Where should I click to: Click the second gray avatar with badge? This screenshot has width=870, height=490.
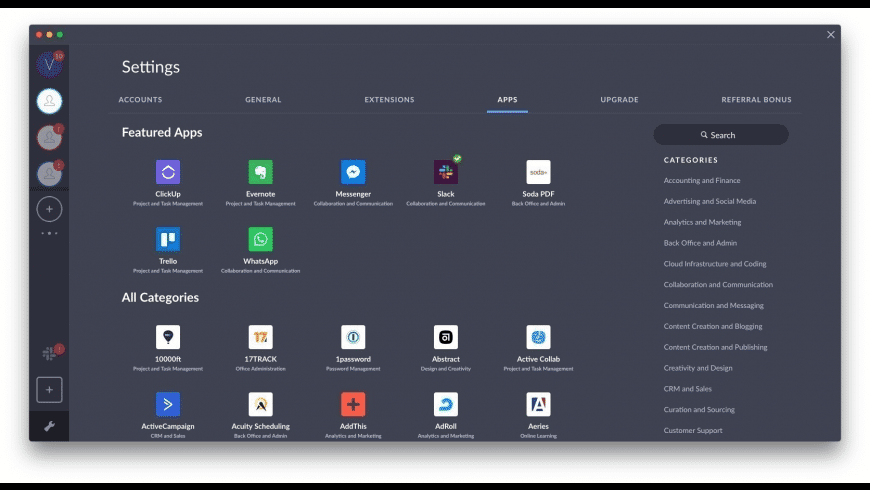click(49, 137)
